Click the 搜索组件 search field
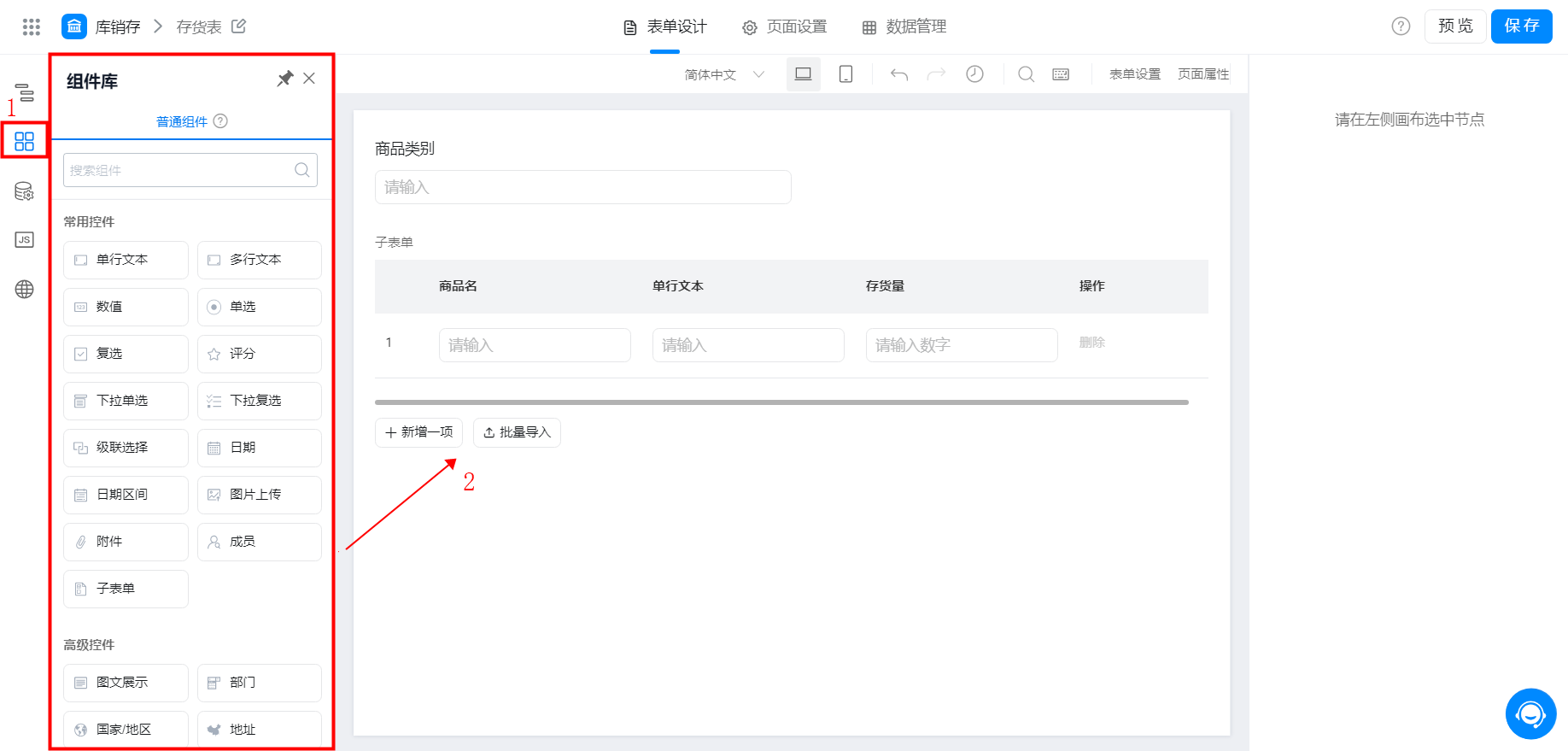 coord(190,170)
